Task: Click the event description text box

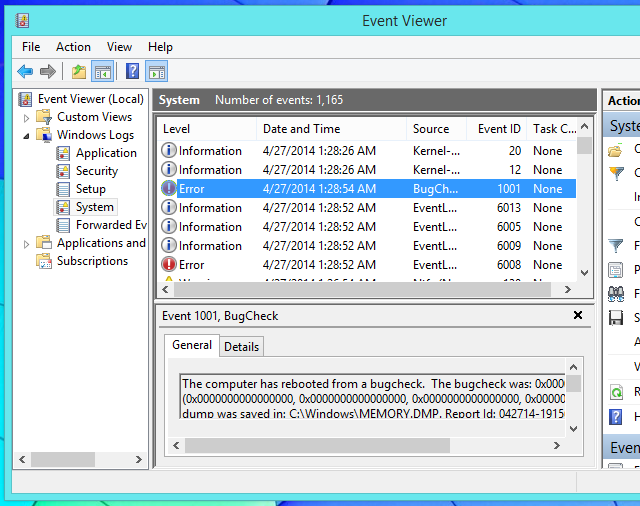Action: 372,396
